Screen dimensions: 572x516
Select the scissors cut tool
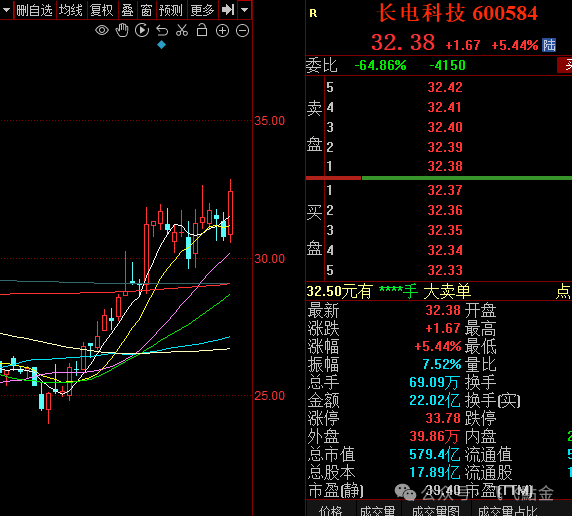click(182, 30)
